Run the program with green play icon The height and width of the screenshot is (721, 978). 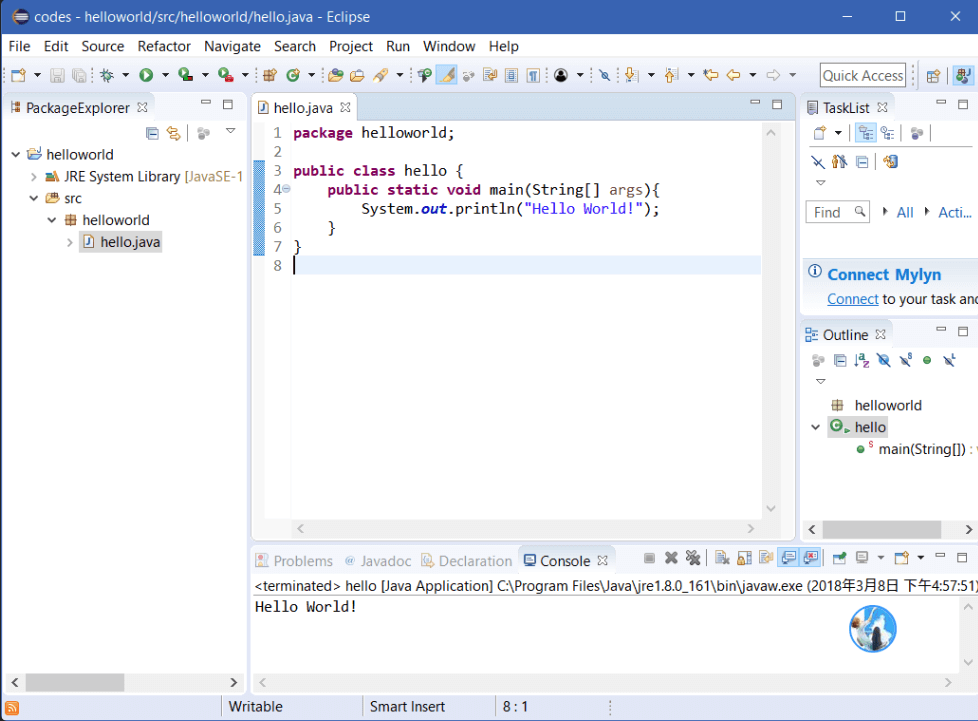pyautogui.click(x=146, y=75)
